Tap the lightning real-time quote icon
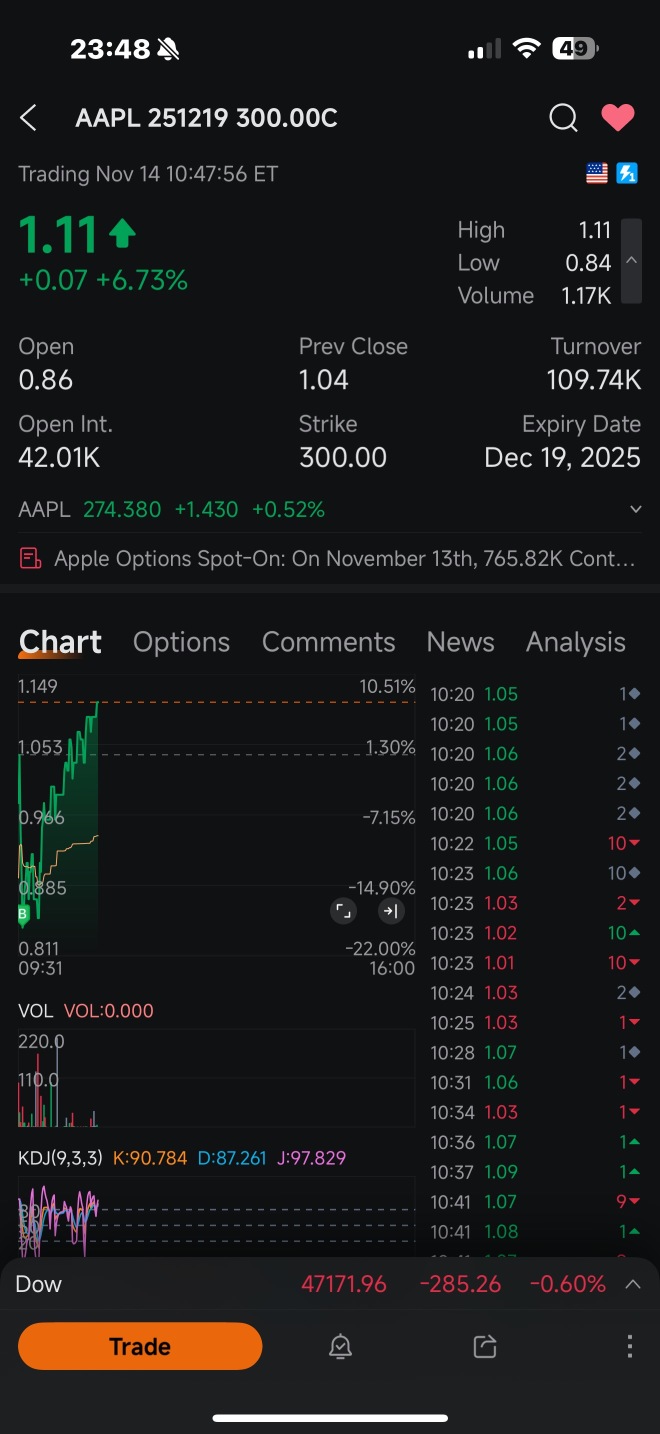 [627, 174]
